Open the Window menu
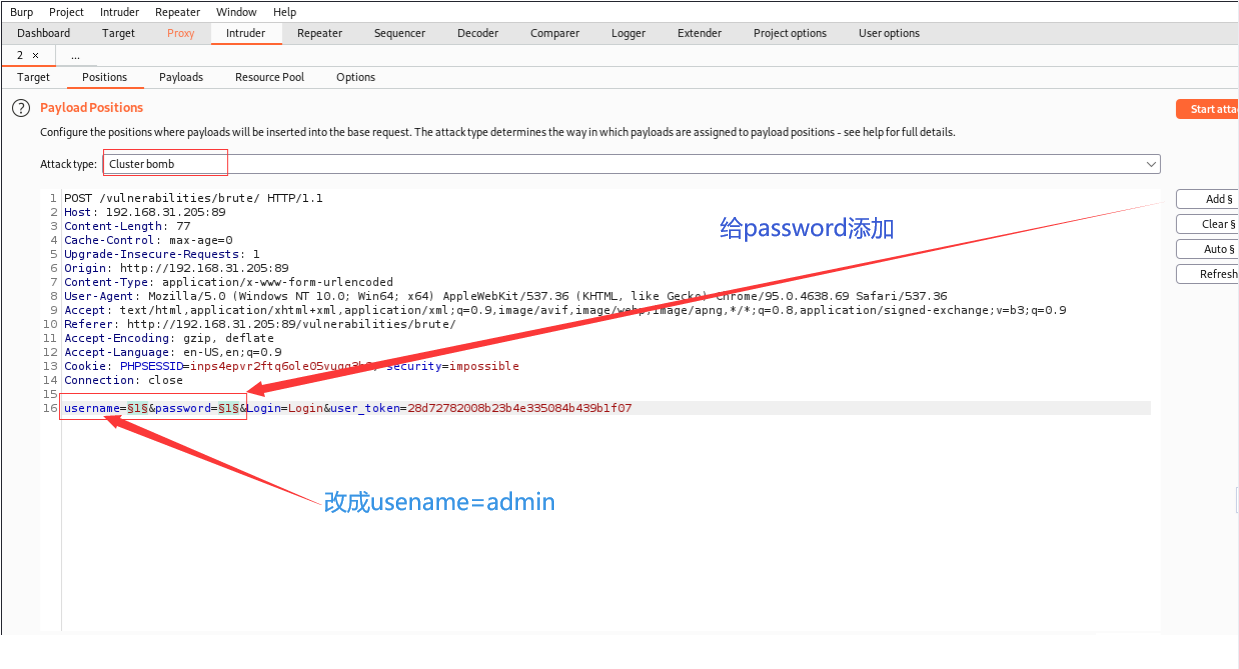Screen dimensions: 1239x669 click(x=236, y=12)
